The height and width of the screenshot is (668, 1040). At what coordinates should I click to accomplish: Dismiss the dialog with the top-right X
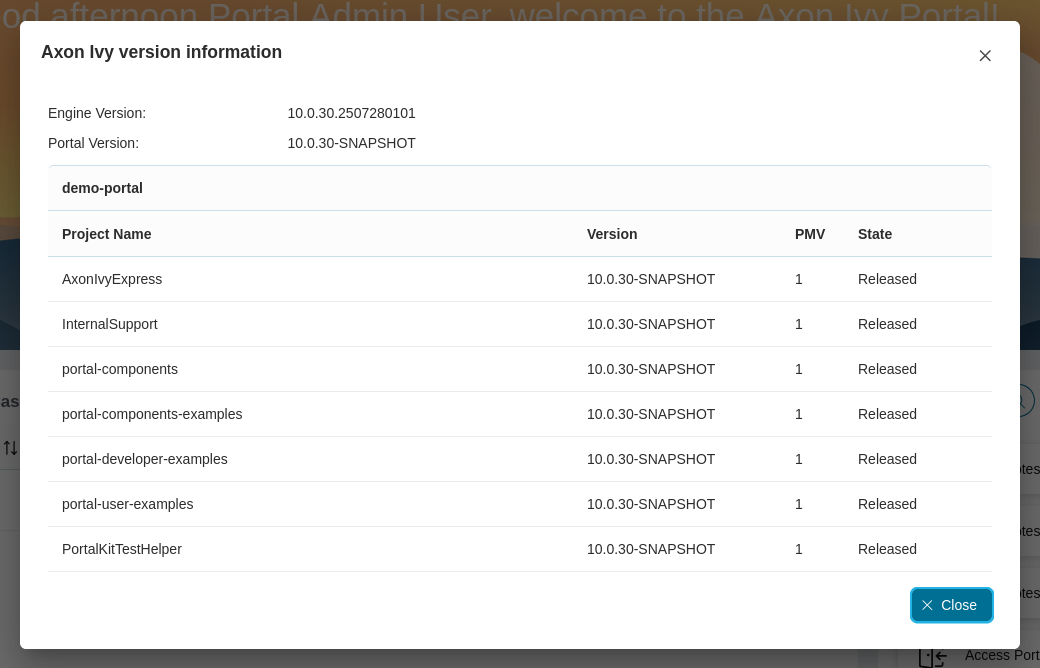[985, 56]
